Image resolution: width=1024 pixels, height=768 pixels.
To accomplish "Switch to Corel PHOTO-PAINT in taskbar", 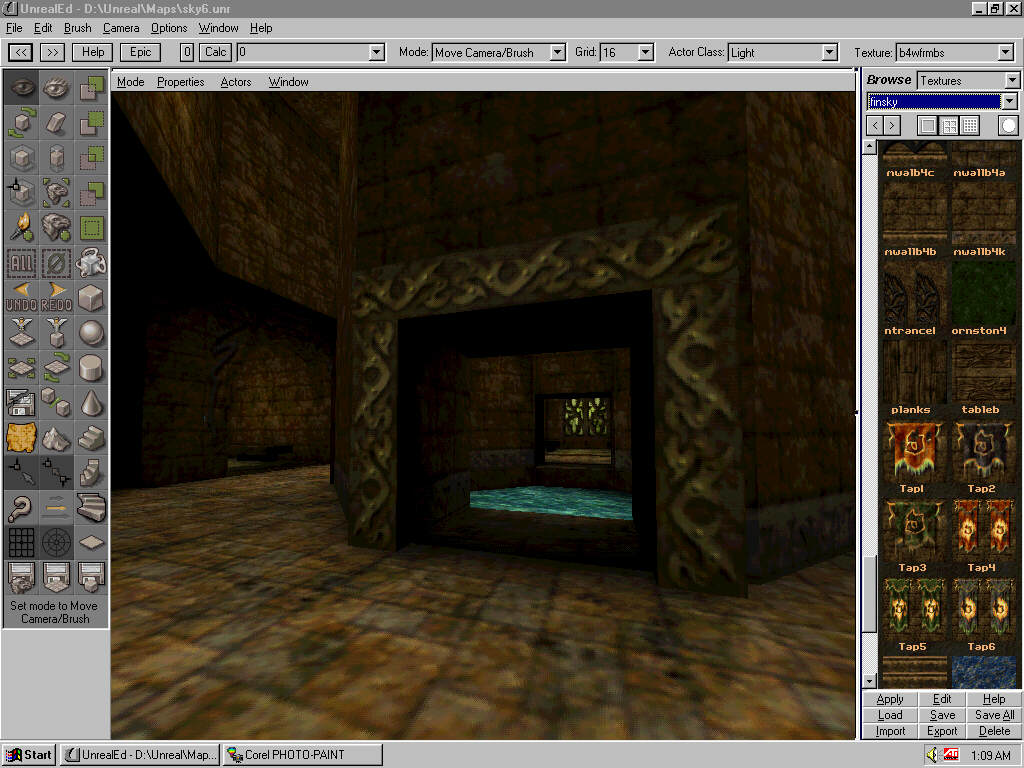I will tap(302, 755).
